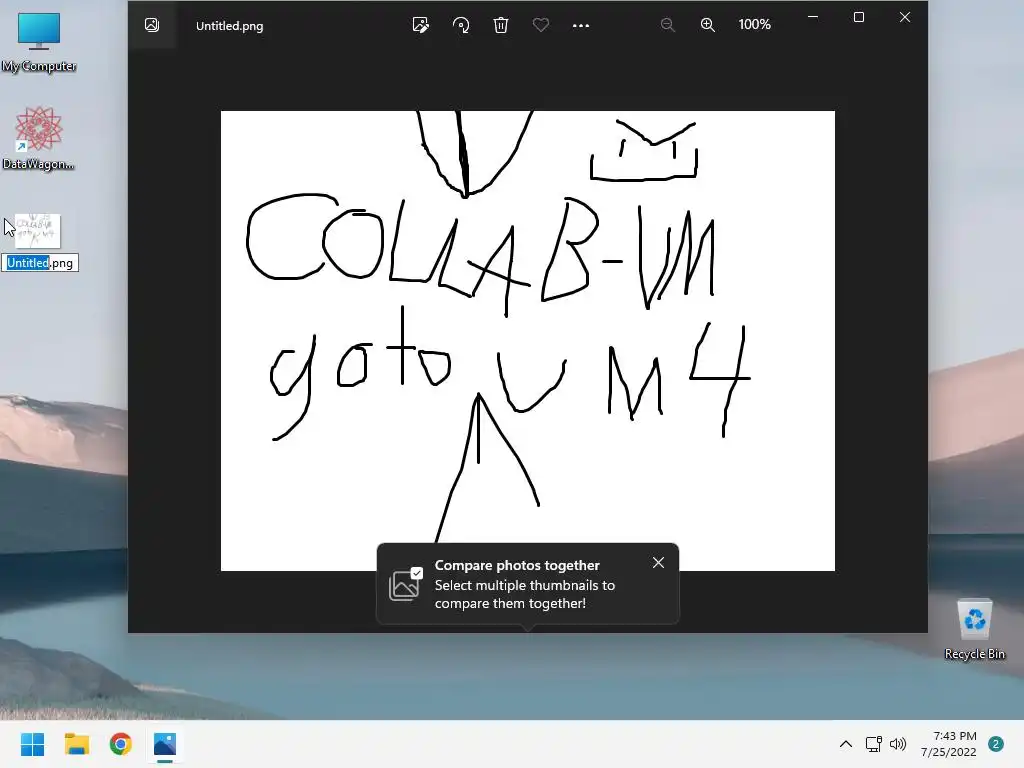Expand the hidden tray icons chevron
The height and width of the screenshot is (768, 1024).
pyautogui.click(x=846, y=744)
